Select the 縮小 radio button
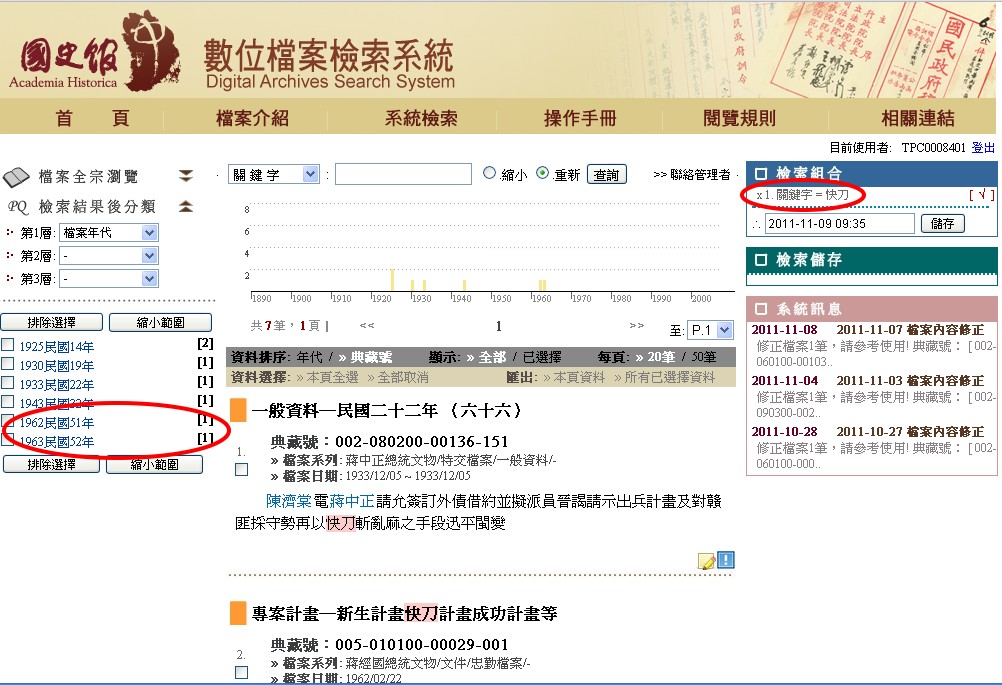This screenshot has height=685, width=1002. click(x=490, y=173)
